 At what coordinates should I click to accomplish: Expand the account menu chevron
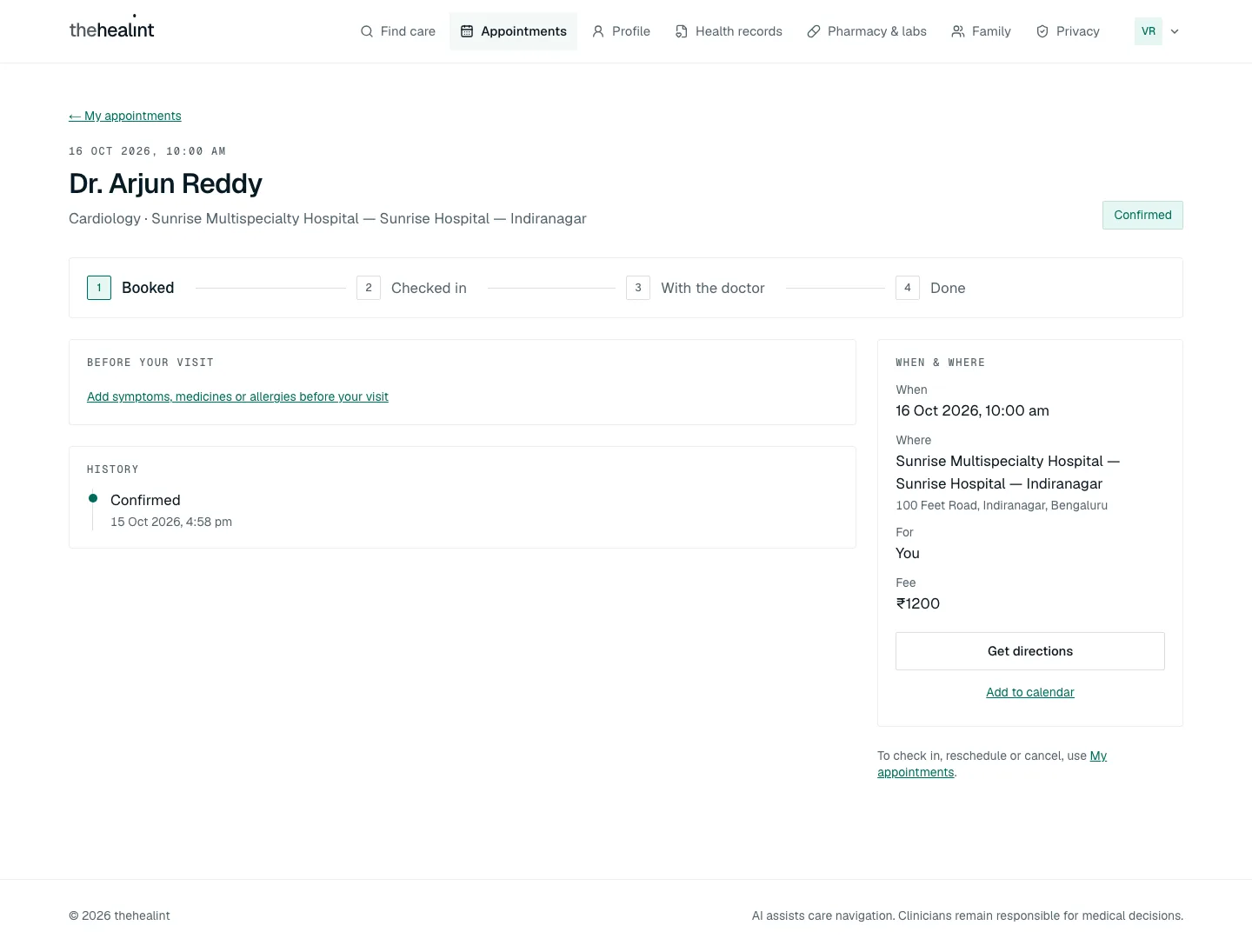[x=1175, y=31]
